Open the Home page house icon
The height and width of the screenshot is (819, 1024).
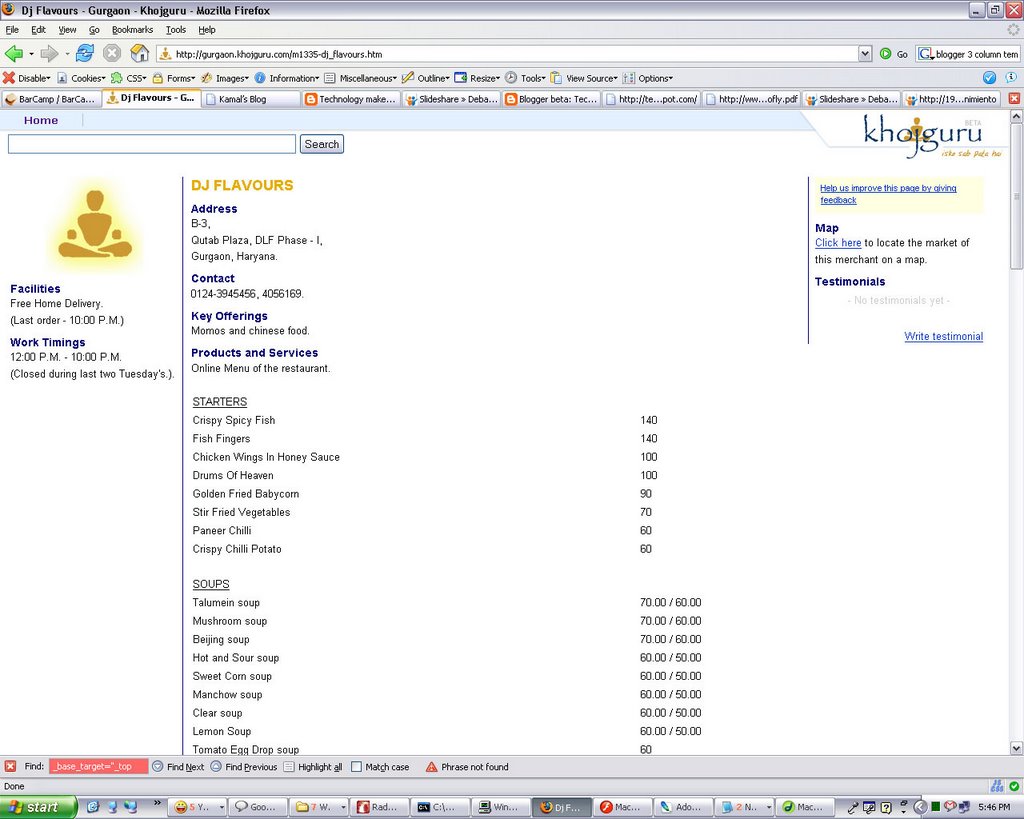click(140, 53)
